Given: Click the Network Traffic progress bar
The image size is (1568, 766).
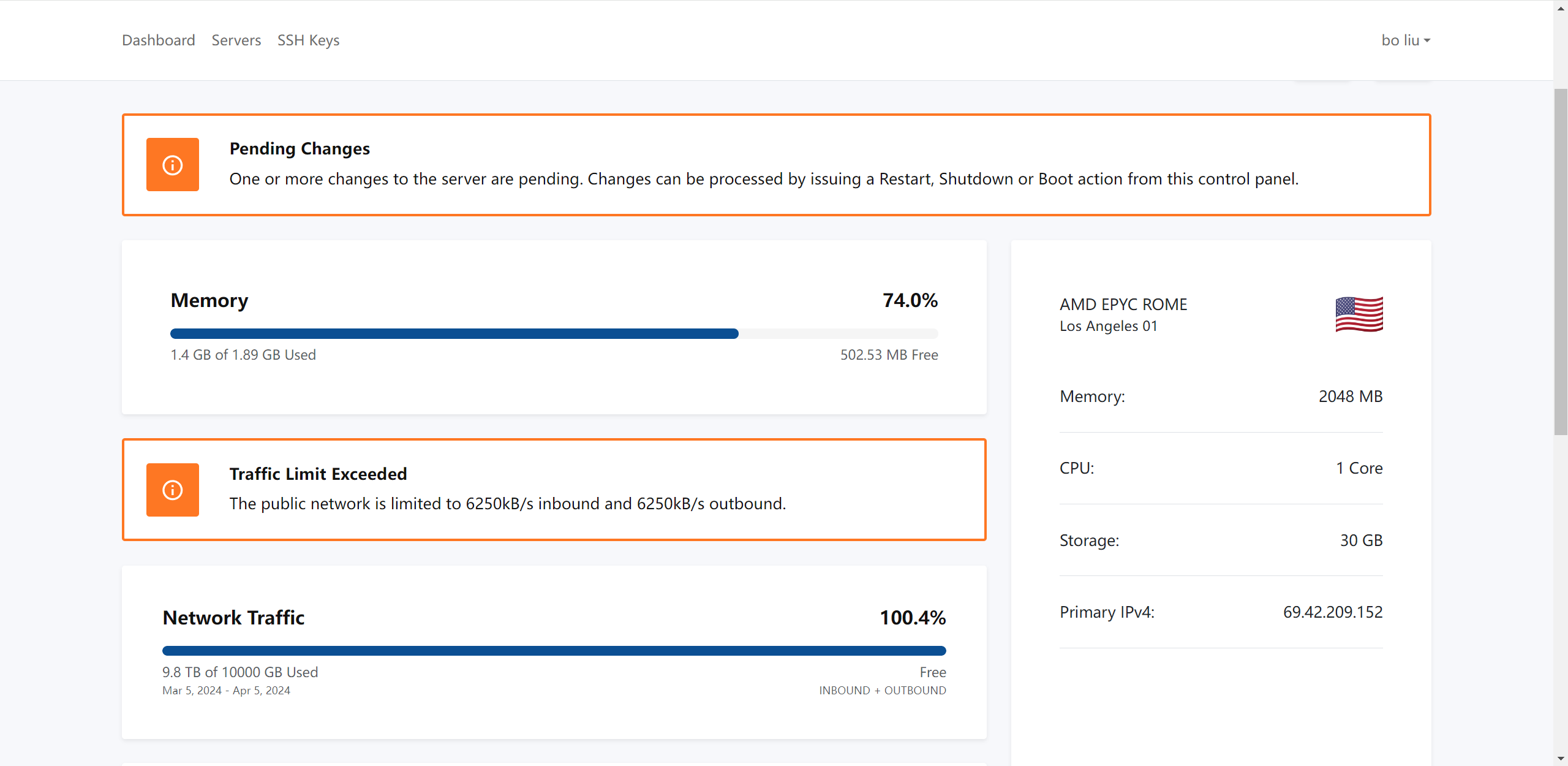Looking at the screenshot, I should coord(554,651).
